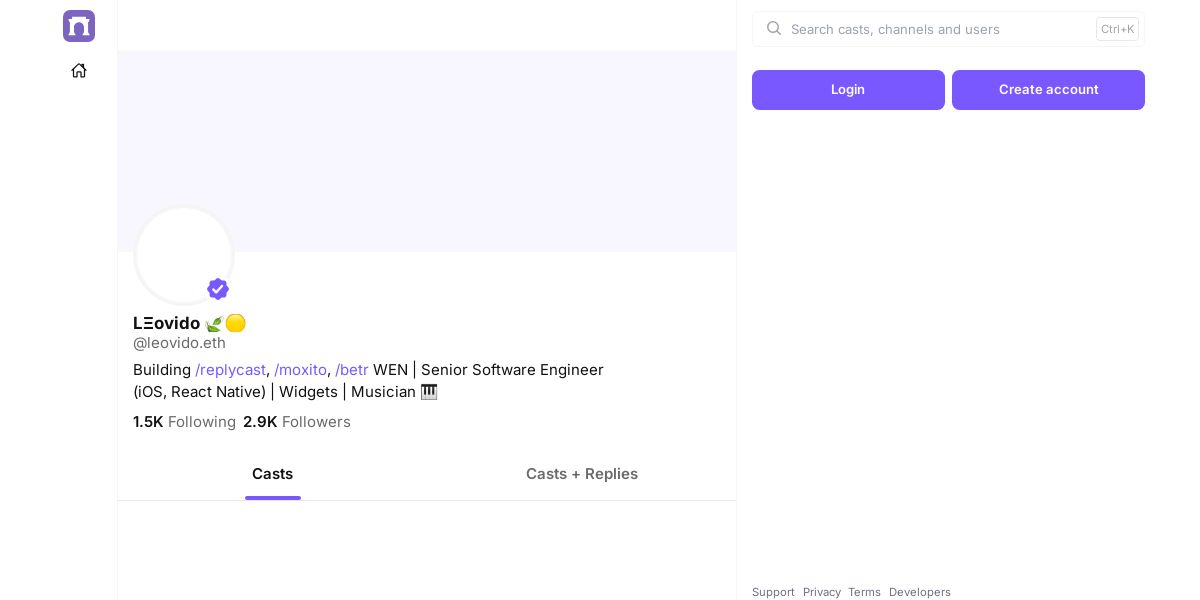This screenshot has width=1200, height=600.
Task: Open the Support footer link
Action: coord(773,592)
